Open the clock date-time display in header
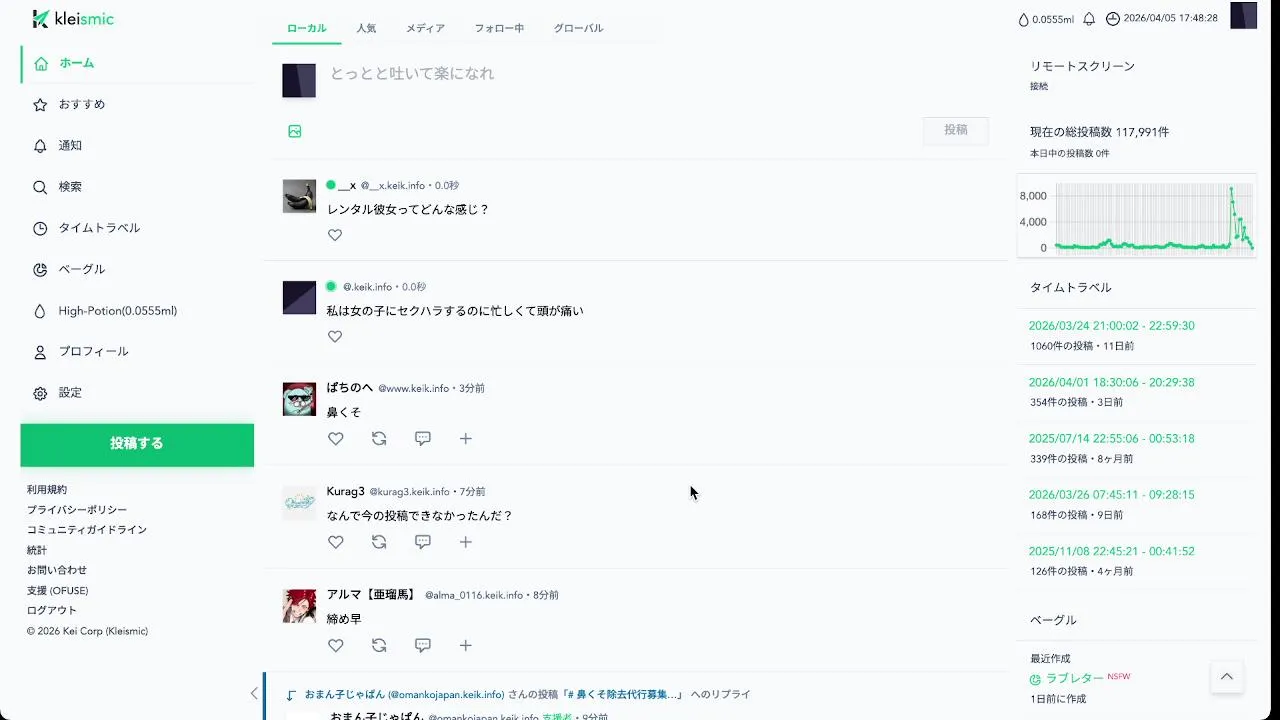The height and width of the screenshot is (720, 1280). [1161, 19]
